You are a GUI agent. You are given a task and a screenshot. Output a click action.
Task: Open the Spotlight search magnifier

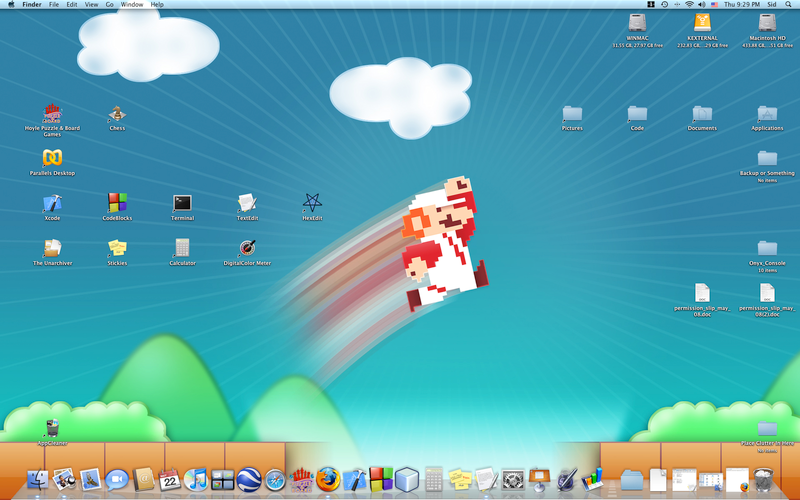point(790,4)
